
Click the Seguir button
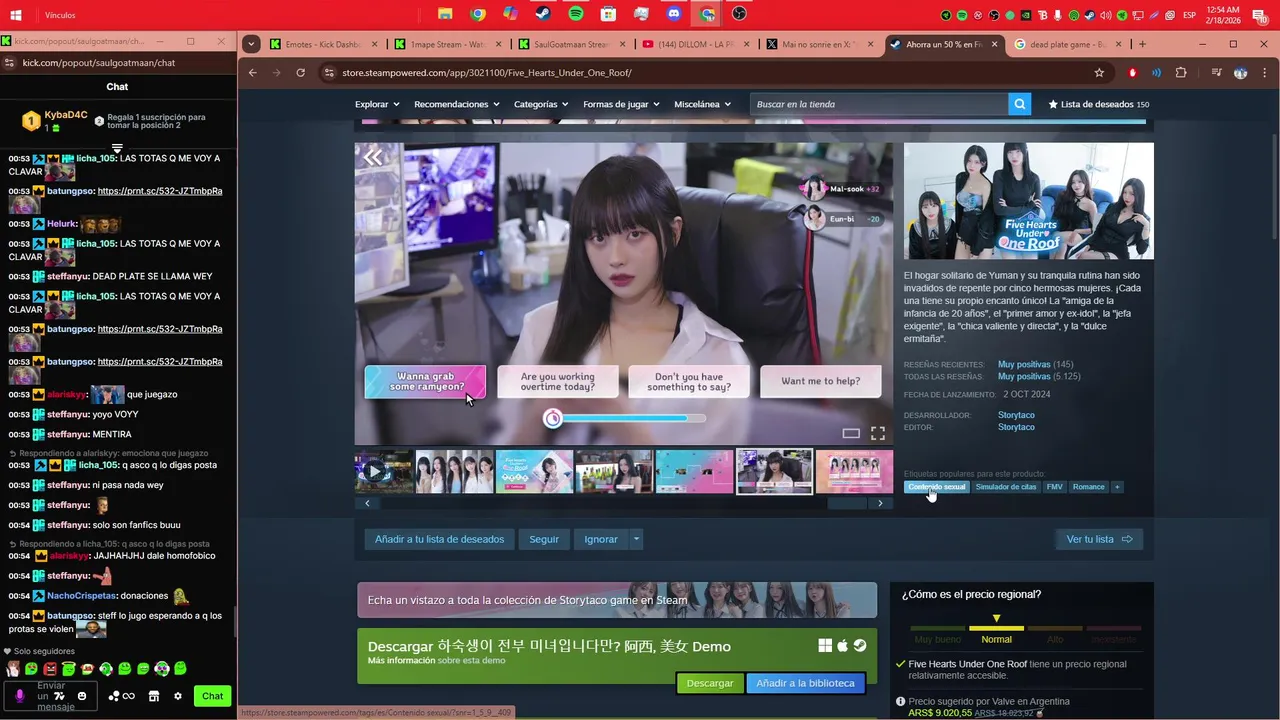click(x=544, y=539)
